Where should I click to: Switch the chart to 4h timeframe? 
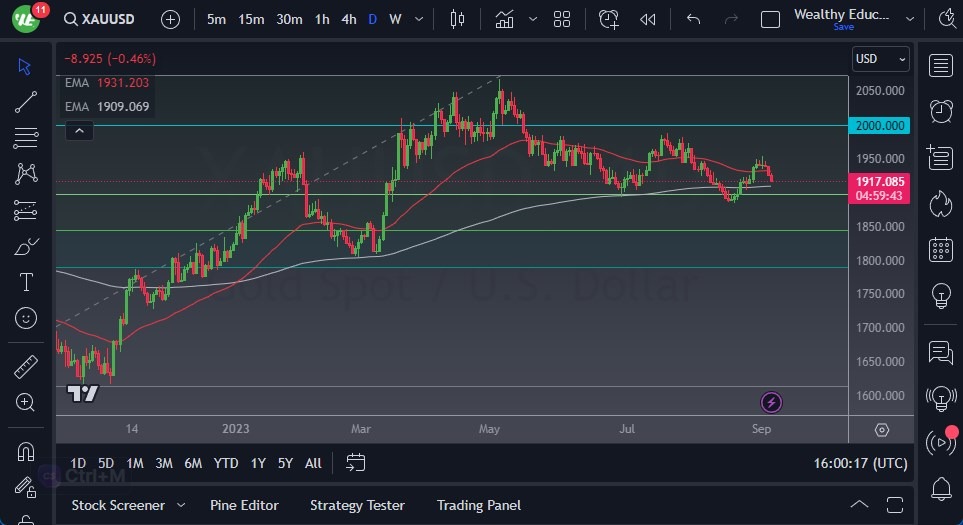348,19
